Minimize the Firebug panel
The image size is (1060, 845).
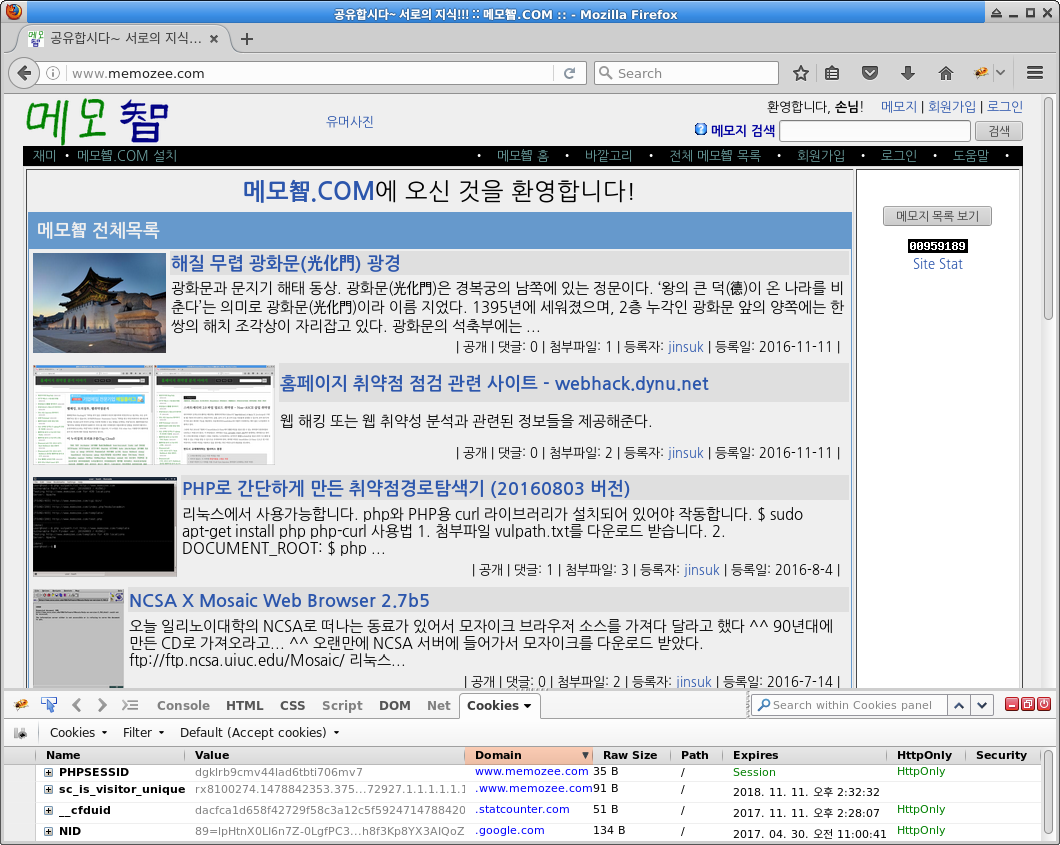tap(1011, 704)
